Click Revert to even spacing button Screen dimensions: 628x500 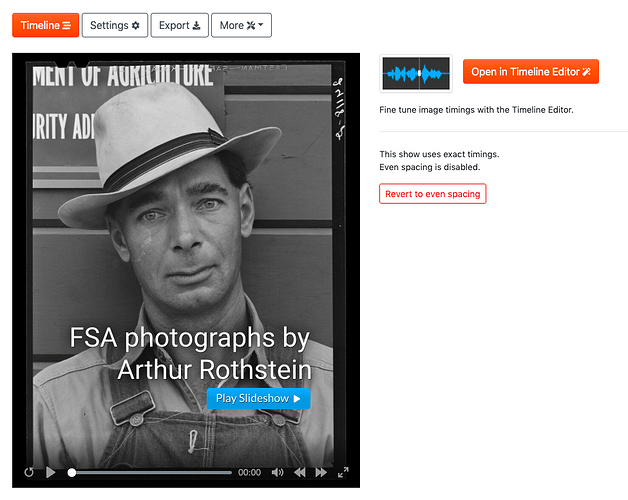click(x=433, y=194)
